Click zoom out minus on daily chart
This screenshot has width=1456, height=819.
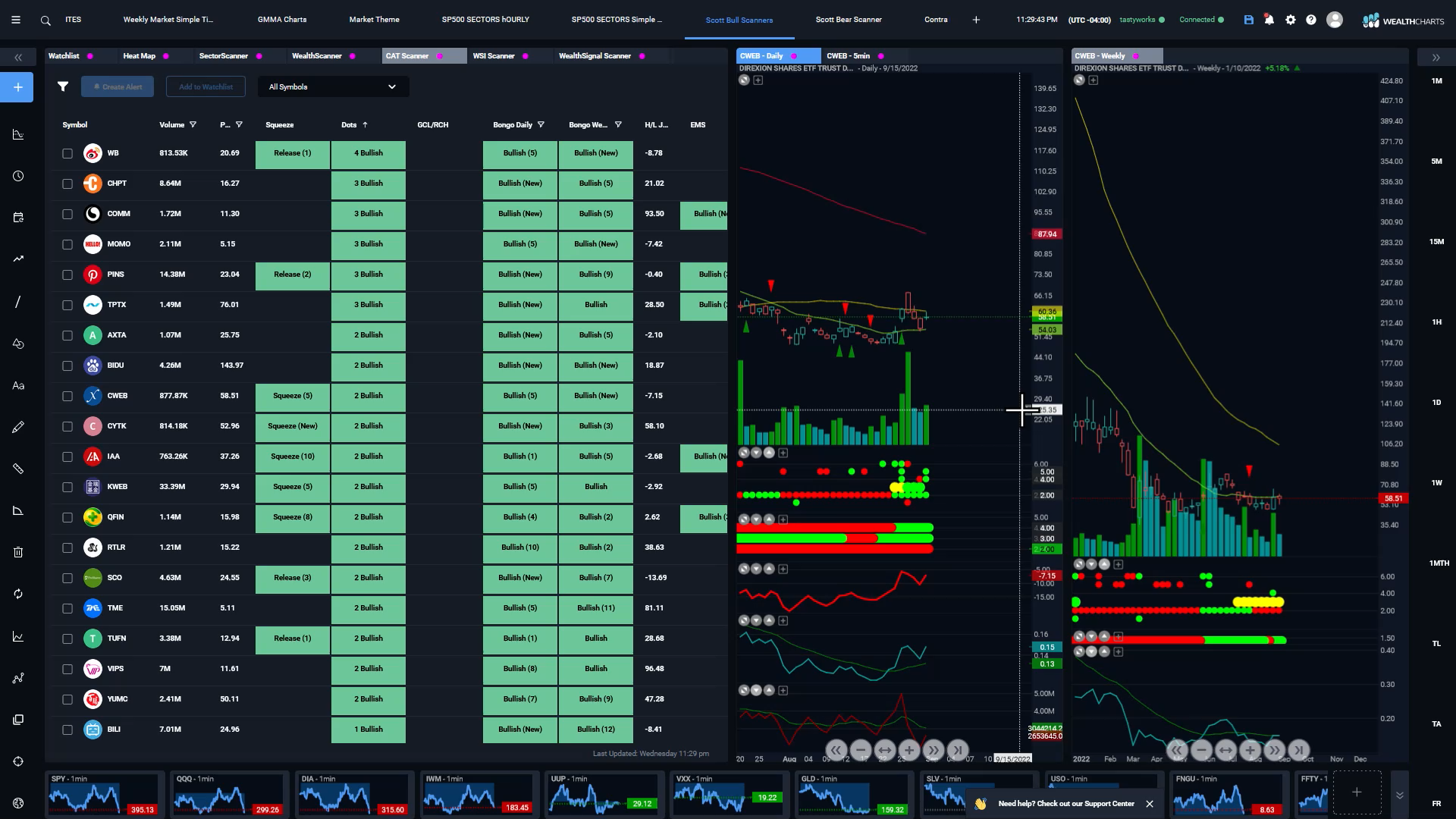pyautogui.click(x=860, y=750)
